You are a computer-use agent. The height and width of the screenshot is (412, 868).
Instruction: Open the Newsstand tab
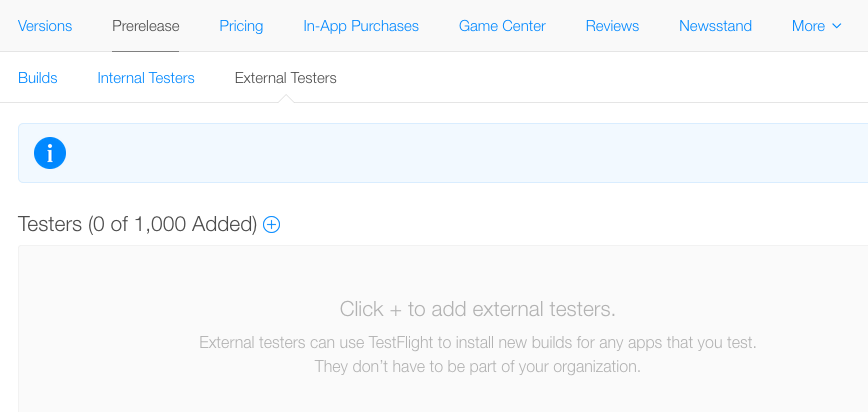715,26
